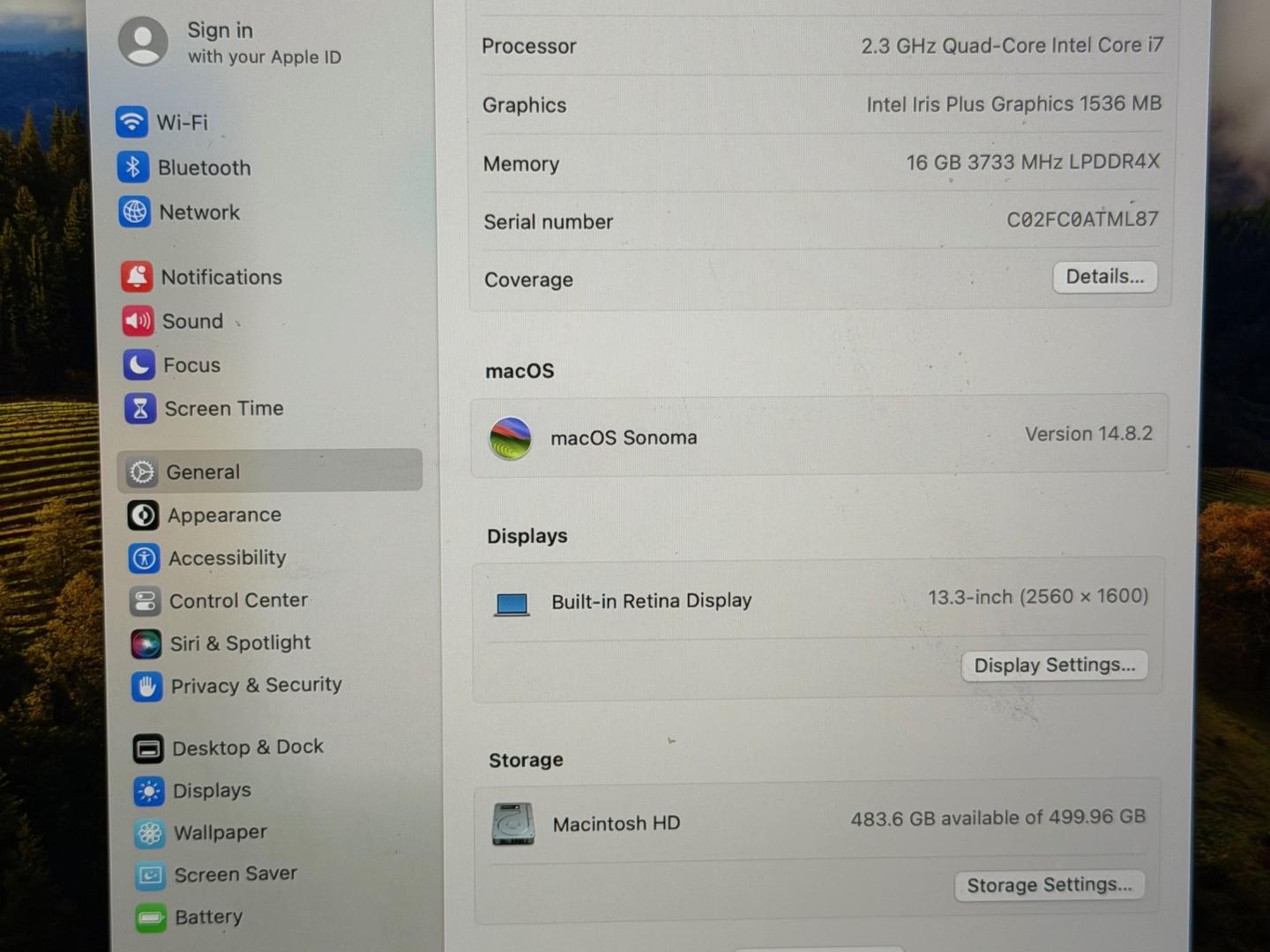Select the General sidebar item
The width and height of the screenshot is (1270, 952).
tap(270, 471)
